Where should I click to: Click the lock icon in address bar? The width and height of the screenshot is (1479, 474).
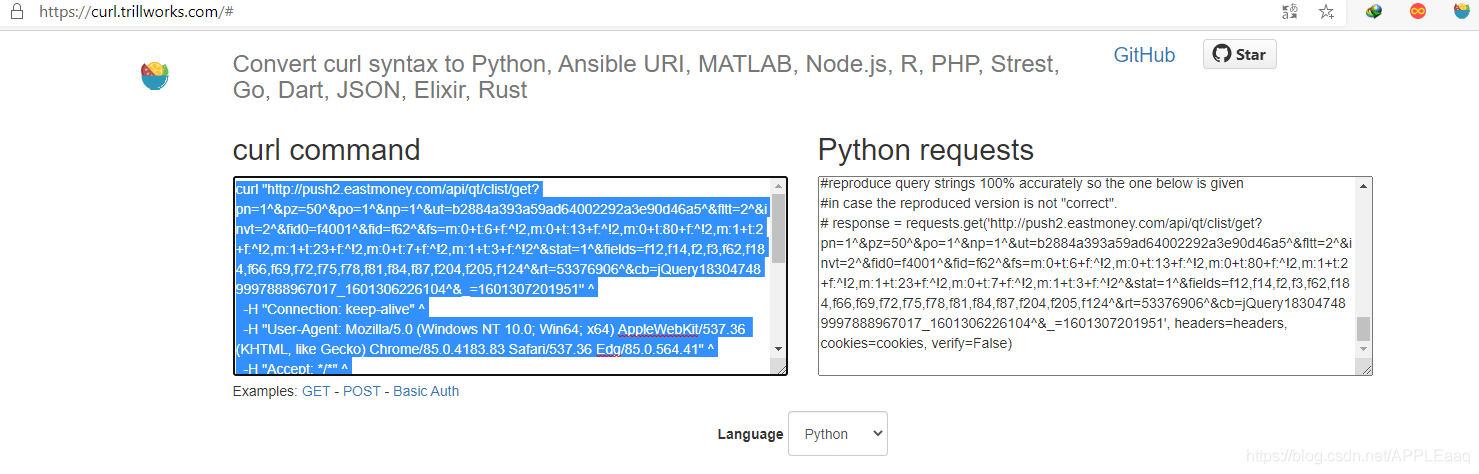(17, 12)
